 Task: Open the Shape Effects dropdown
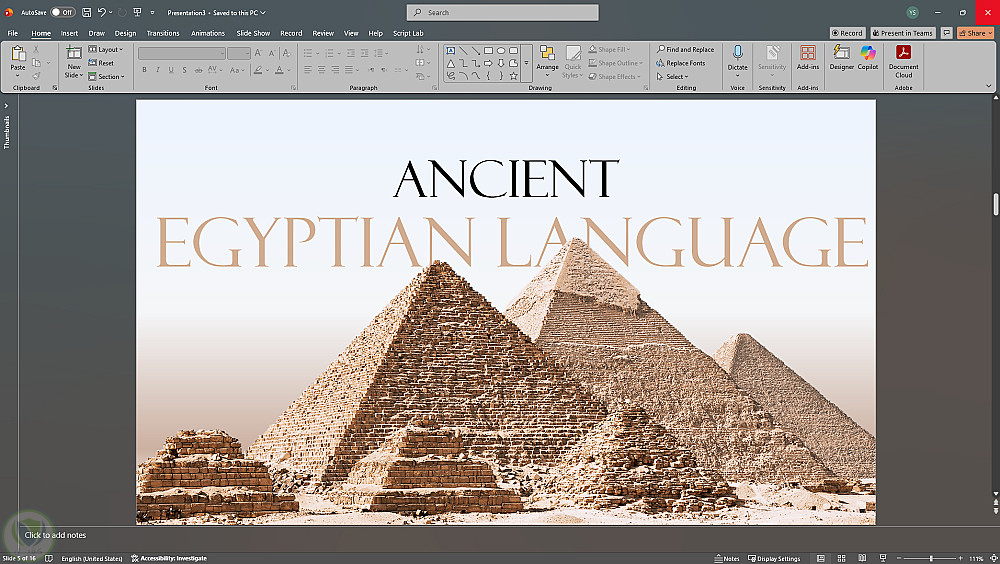click(614, 77)
